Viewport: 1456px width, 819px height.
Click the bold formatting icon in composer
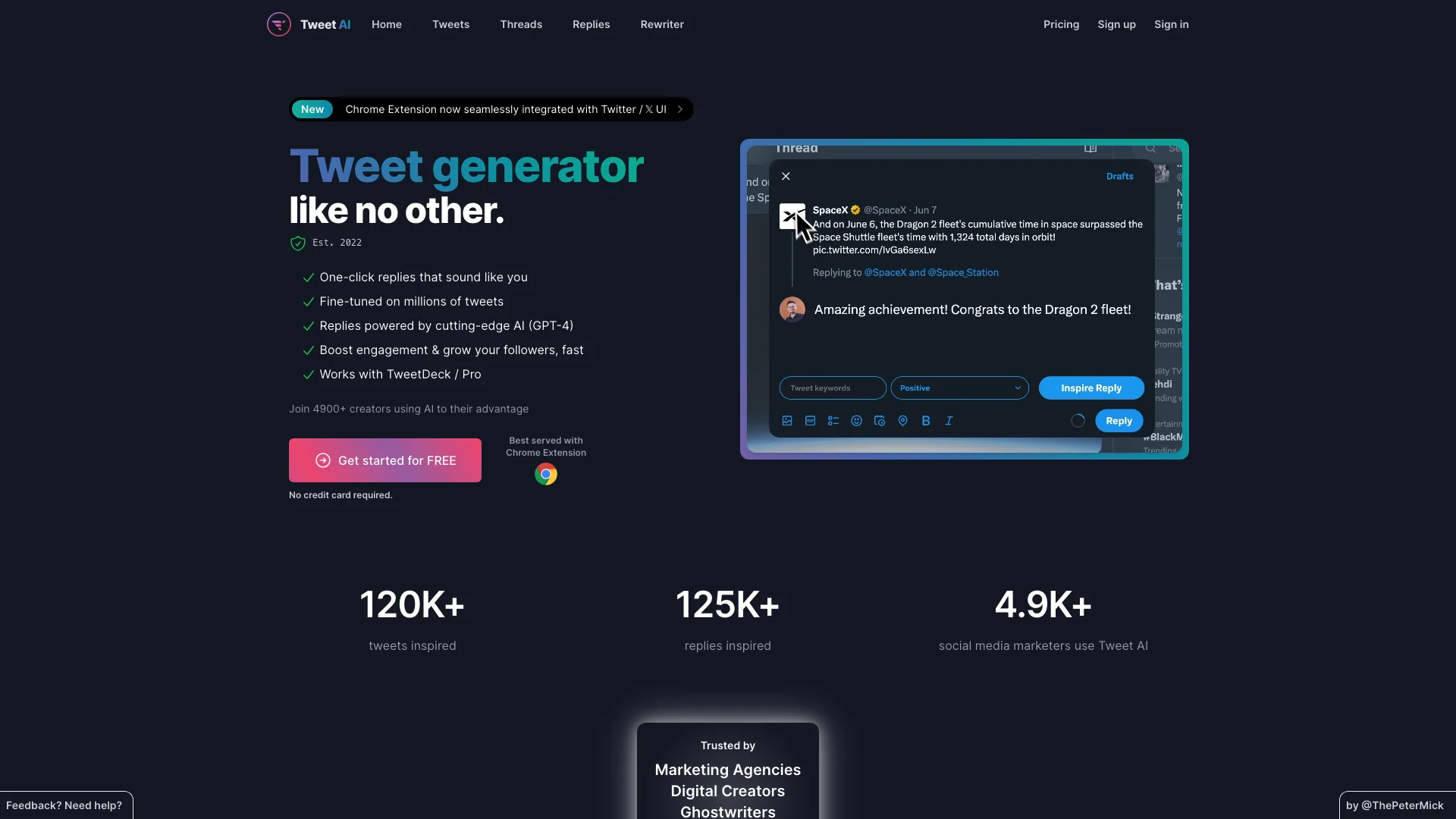point(925,421)
